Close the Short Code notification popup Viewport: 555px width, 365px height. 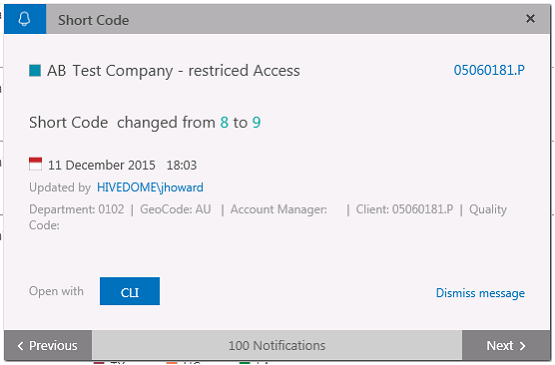(x=530, y=19)
